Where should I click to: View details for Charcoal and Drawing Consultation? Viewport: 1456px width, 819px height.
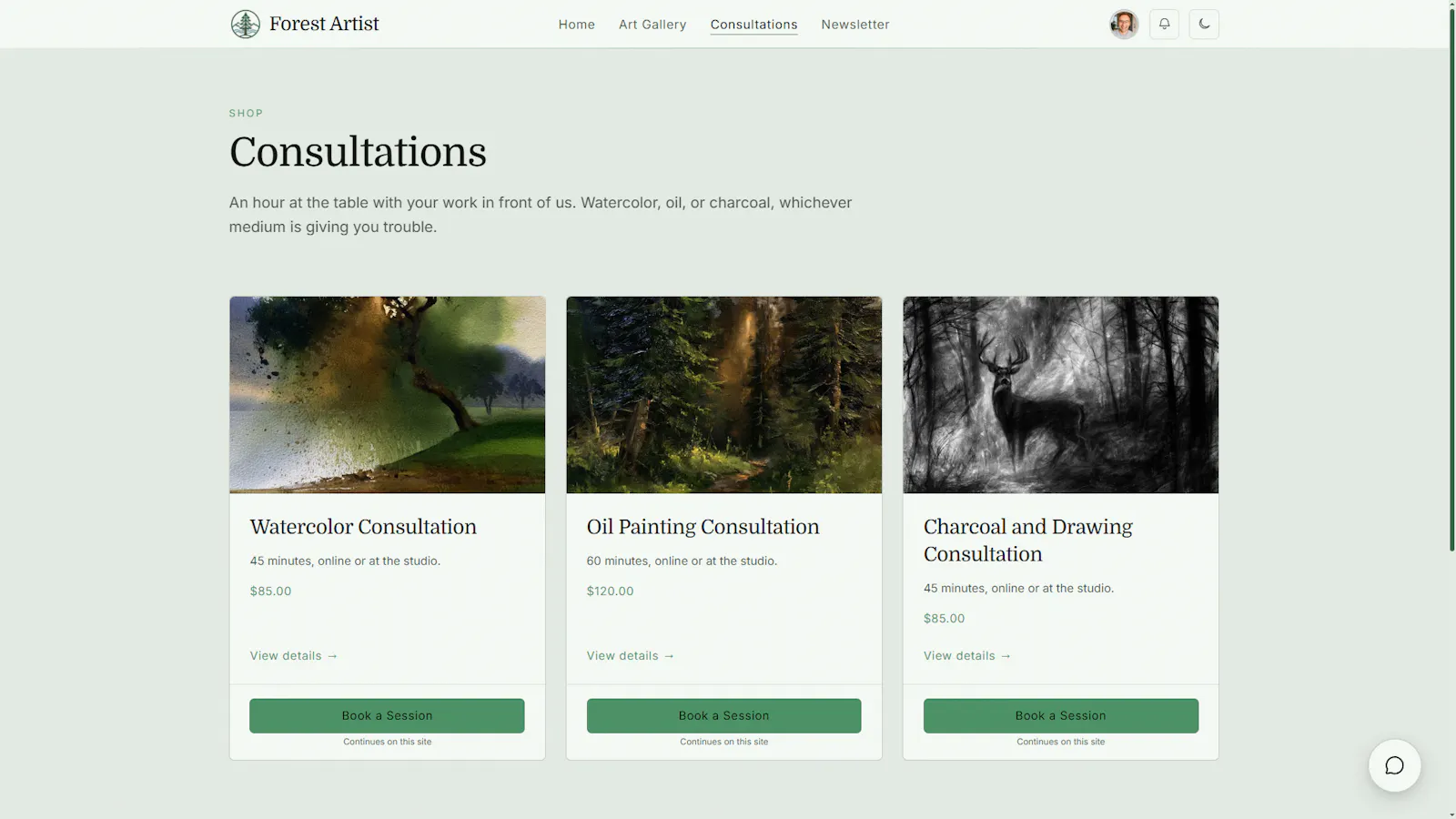tap(967, 655)
